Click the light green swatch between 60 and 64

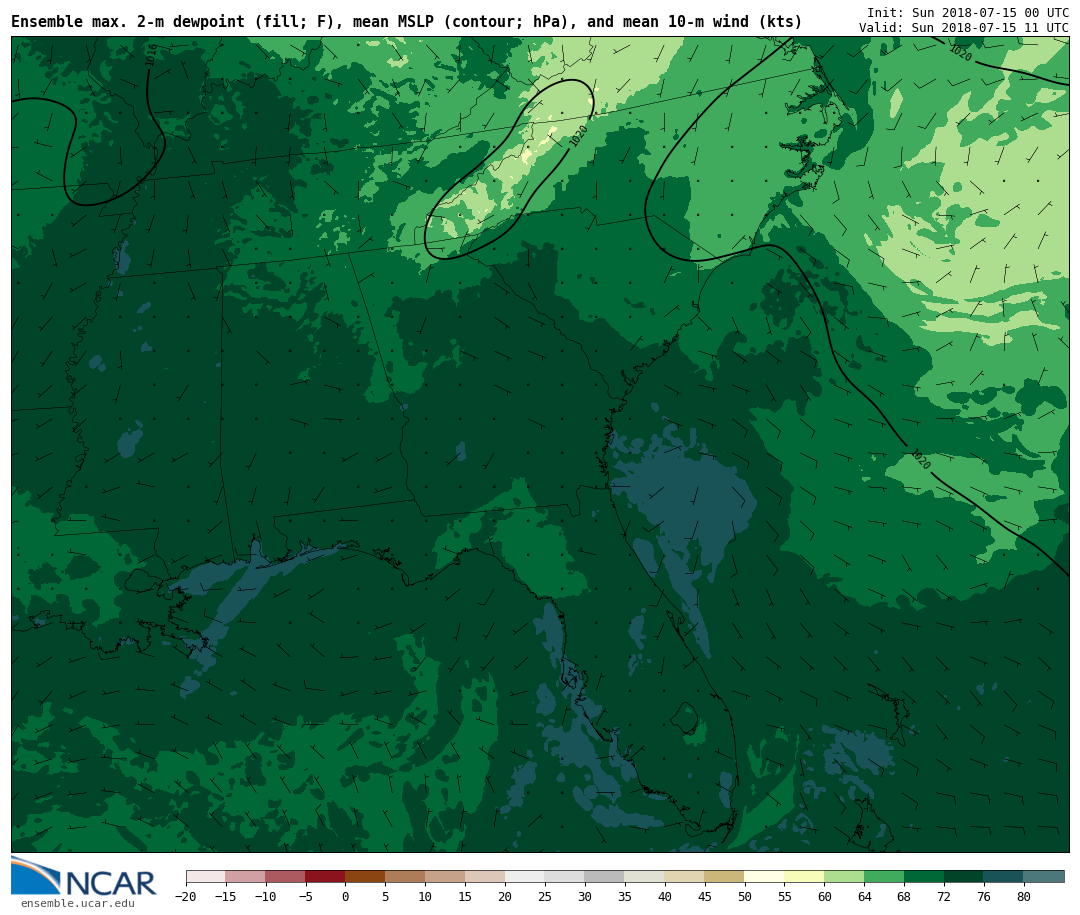(844, 877)
